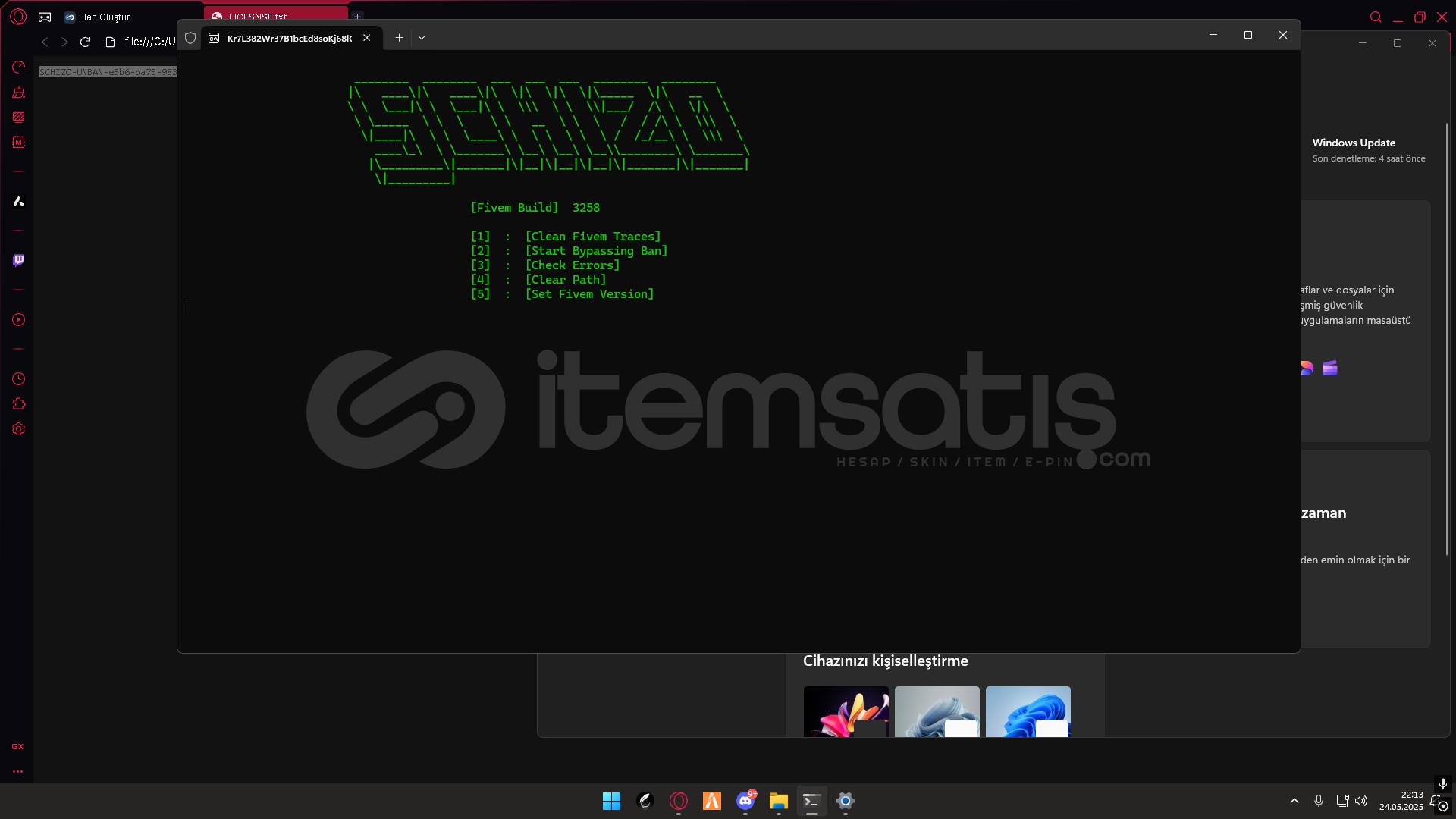The width and height of the screenshot is (1456, 819).
Task: Select the blue bloom theme thumbnail
Action: point(1028,711)
